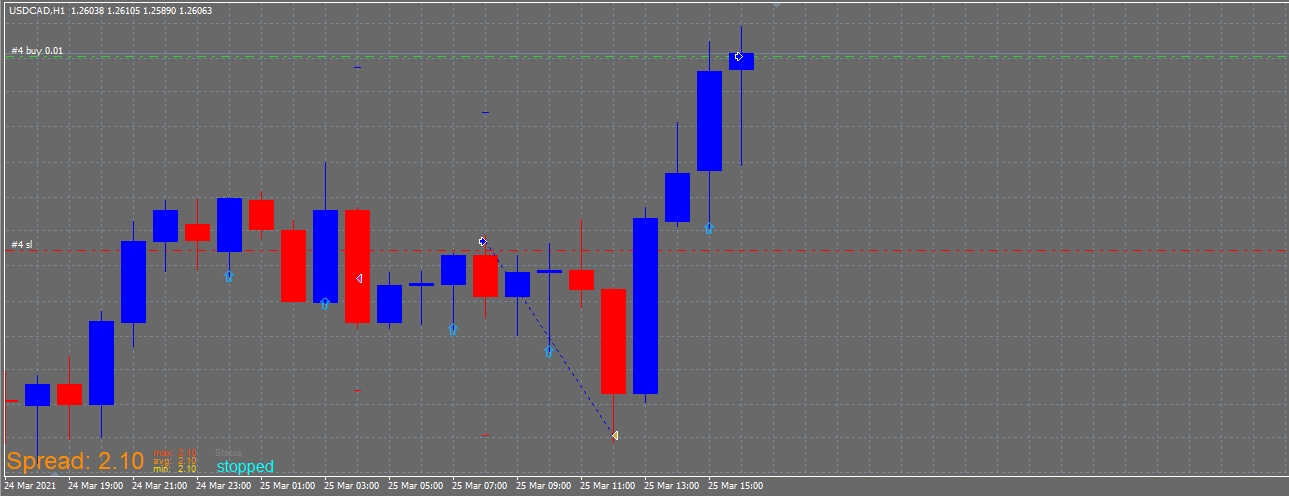Click the blue buy arrow on the #4 buy line

tap(738, 57)
